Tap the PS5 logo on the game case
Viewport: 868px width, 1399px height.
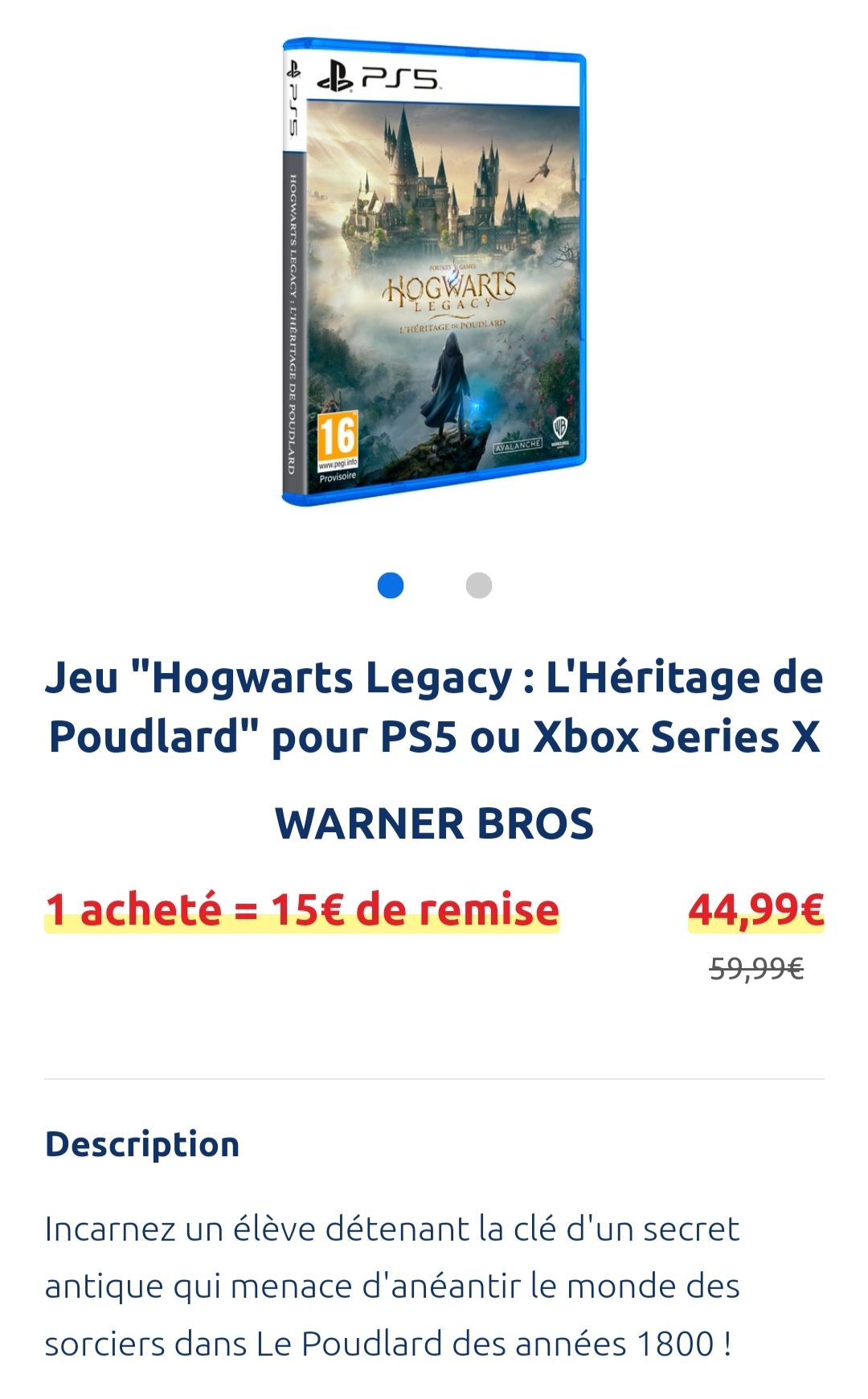(378, 77)
